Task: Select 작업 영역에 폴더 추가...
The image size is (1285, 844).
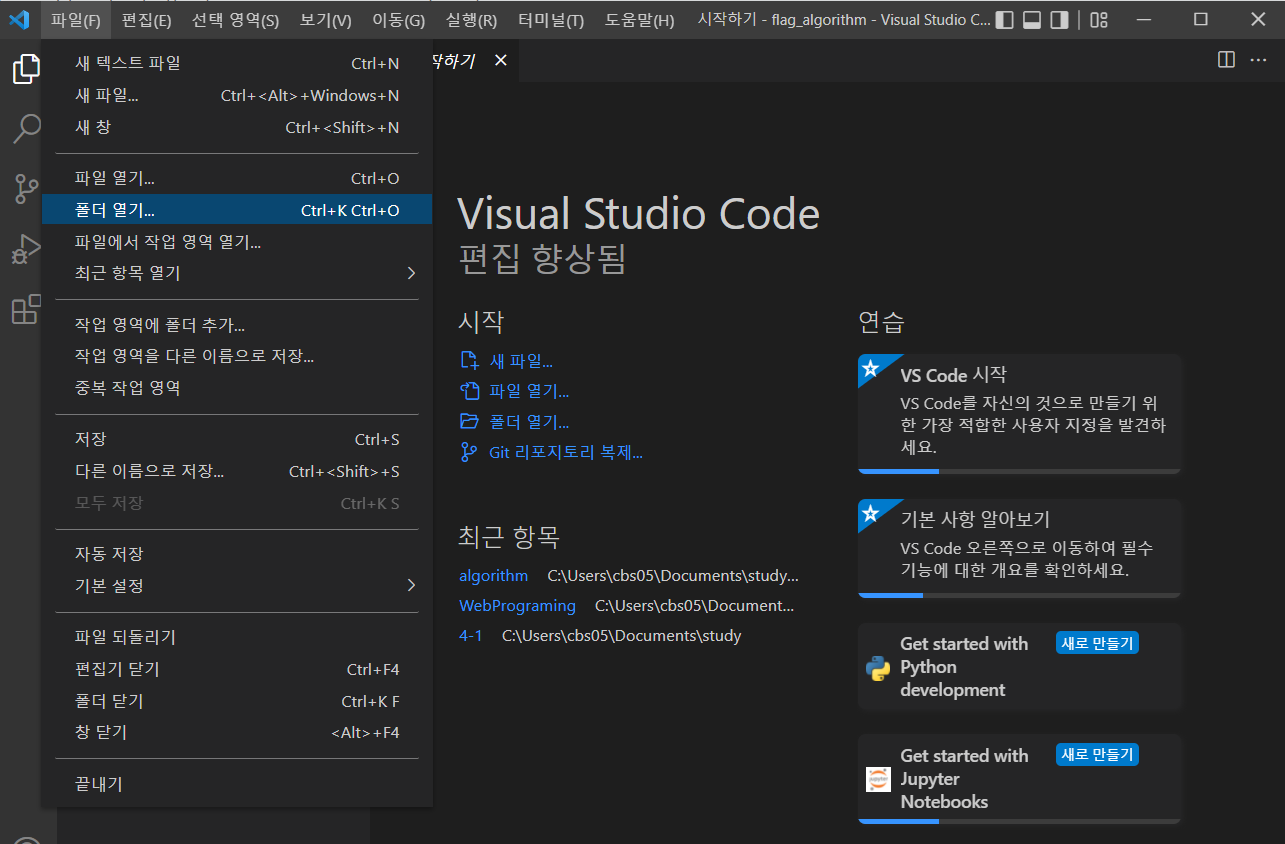Action: tap(236, 325)
